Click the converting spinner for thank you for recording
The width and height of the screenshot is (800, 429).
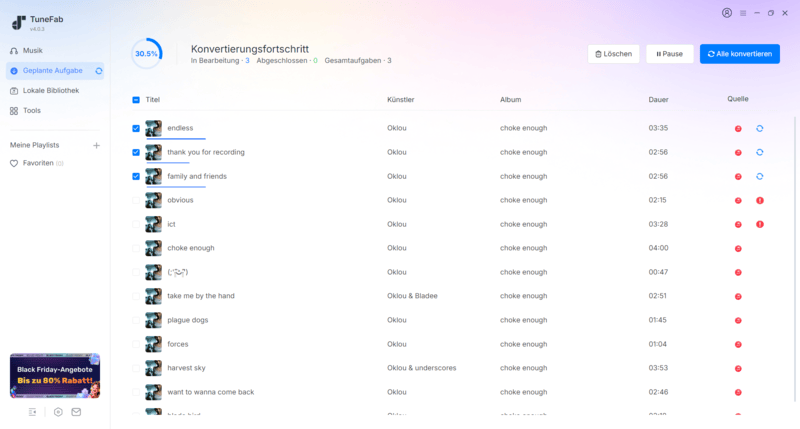pos(760,152)
